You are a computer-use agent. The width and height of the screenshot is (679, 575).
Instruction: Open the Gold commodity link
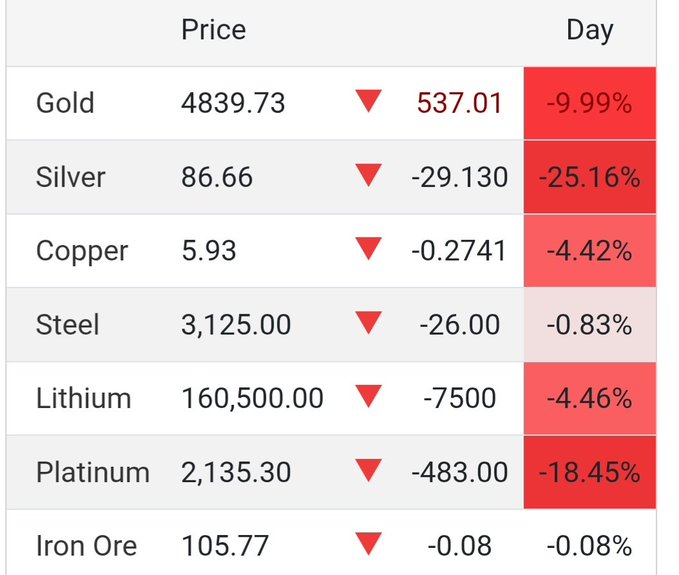(65, 103)
